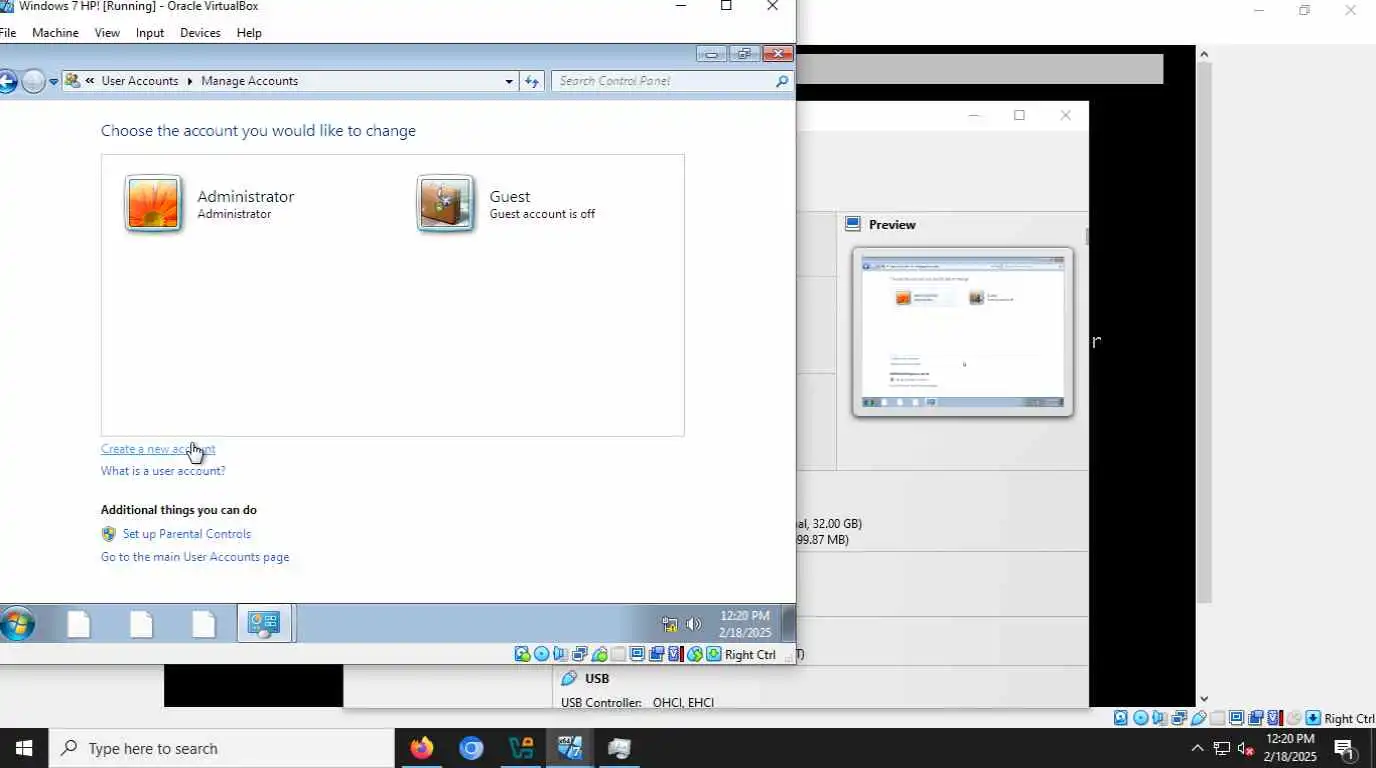Click the active Control Panel taskbar button
This screenshot has height=768, width=1376.
pyautogui.click(x=264, y=624)
